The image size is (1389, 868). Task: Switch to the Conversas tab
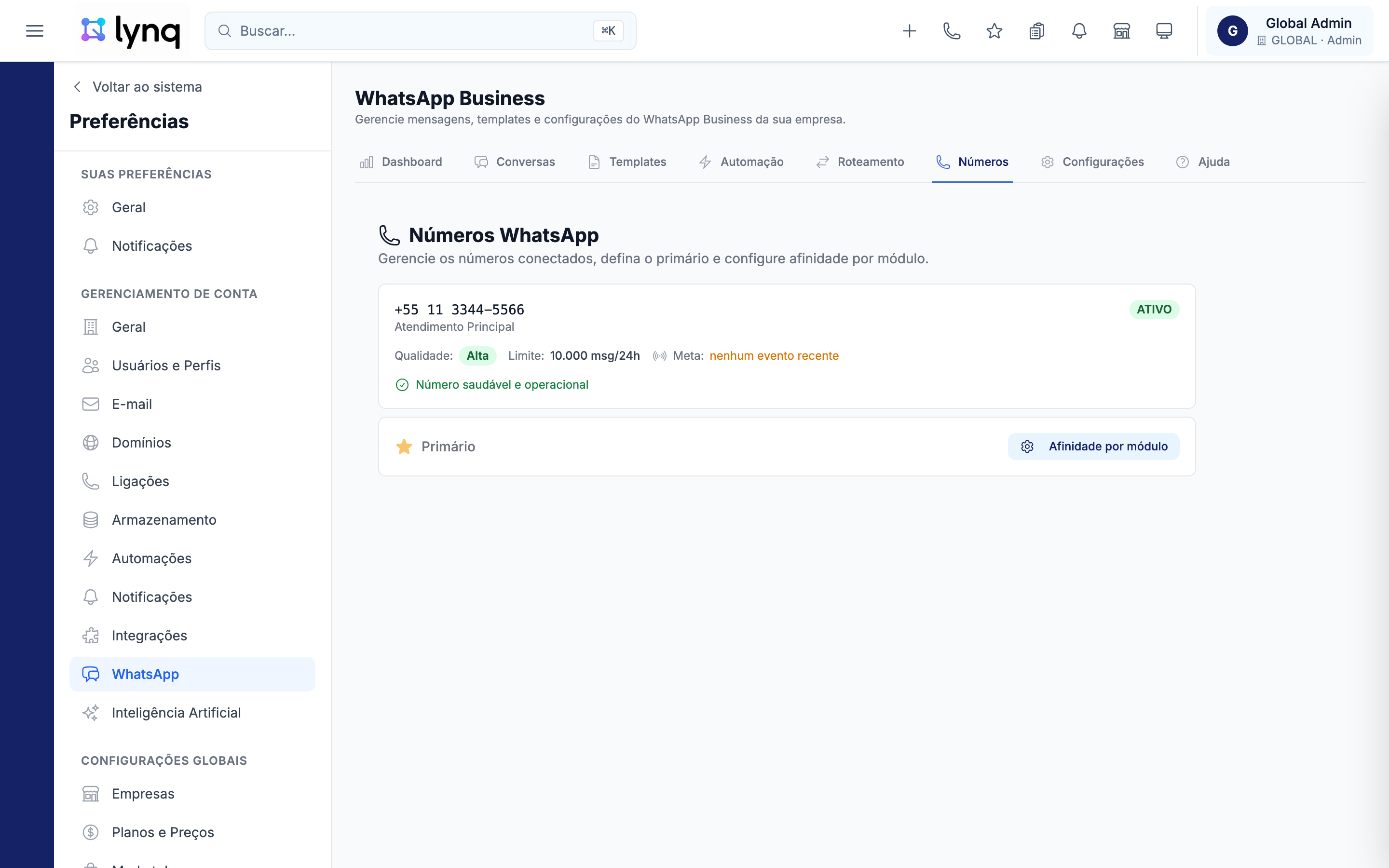point(514,162)
